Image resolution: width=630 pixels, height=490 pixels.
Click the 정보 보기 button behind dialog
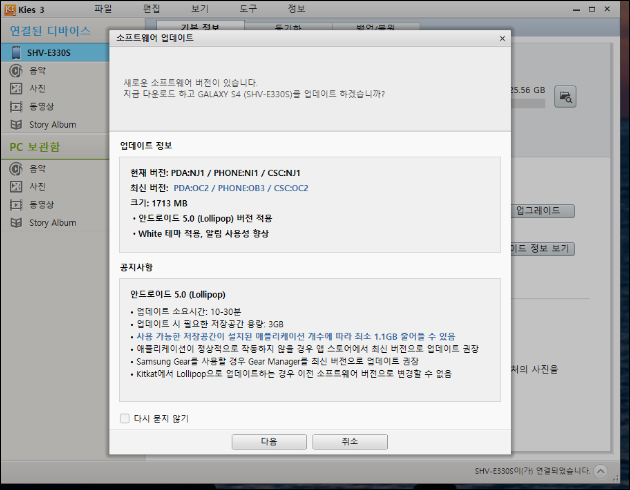(x=543, y=249)
